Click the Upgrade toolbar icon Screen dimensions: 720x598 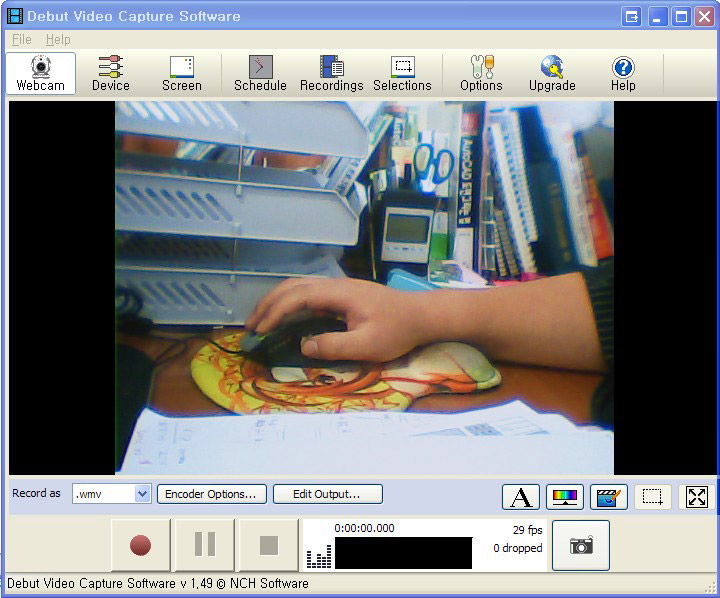click(552, 73)
